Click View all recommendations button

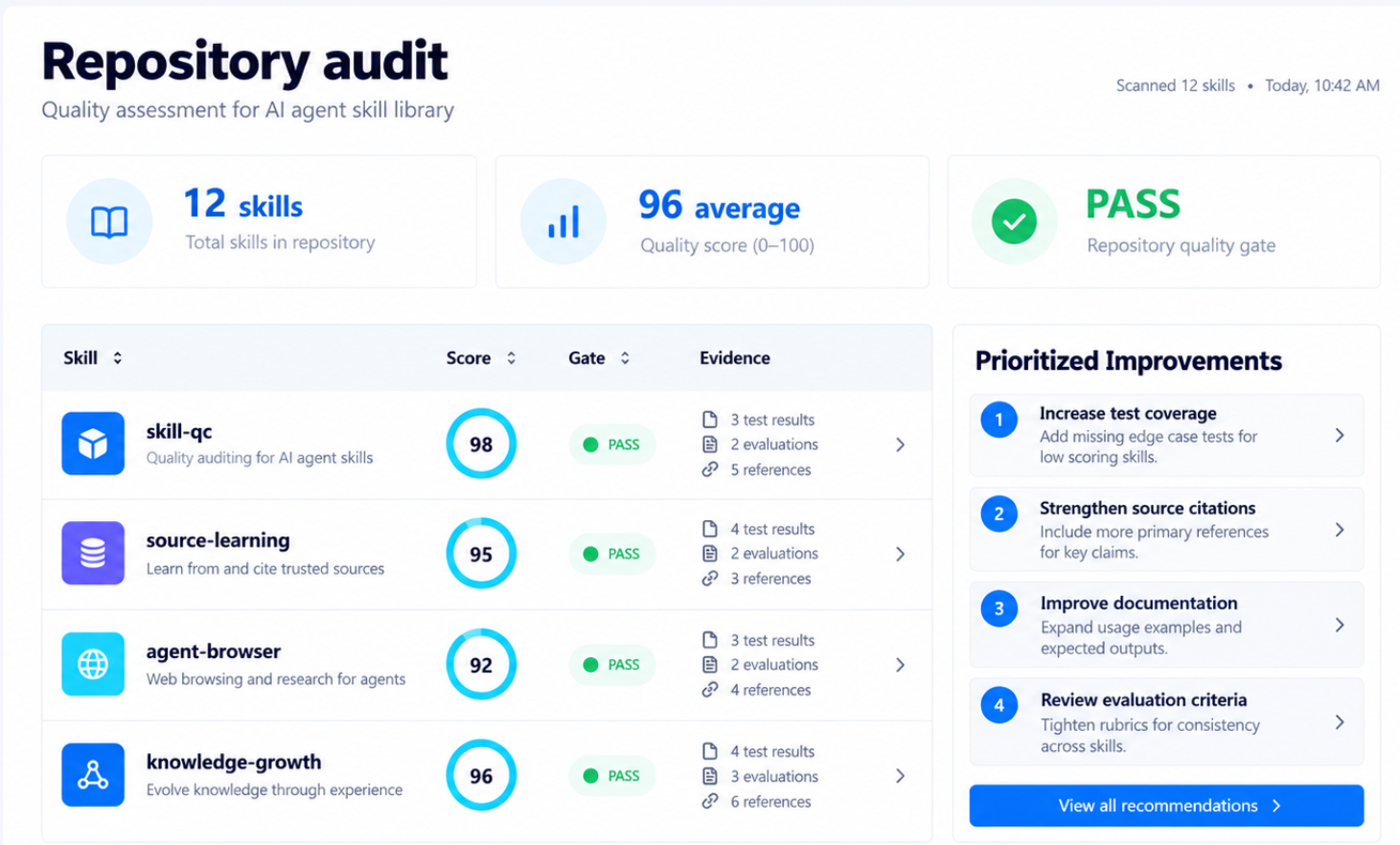point(1166,806)
